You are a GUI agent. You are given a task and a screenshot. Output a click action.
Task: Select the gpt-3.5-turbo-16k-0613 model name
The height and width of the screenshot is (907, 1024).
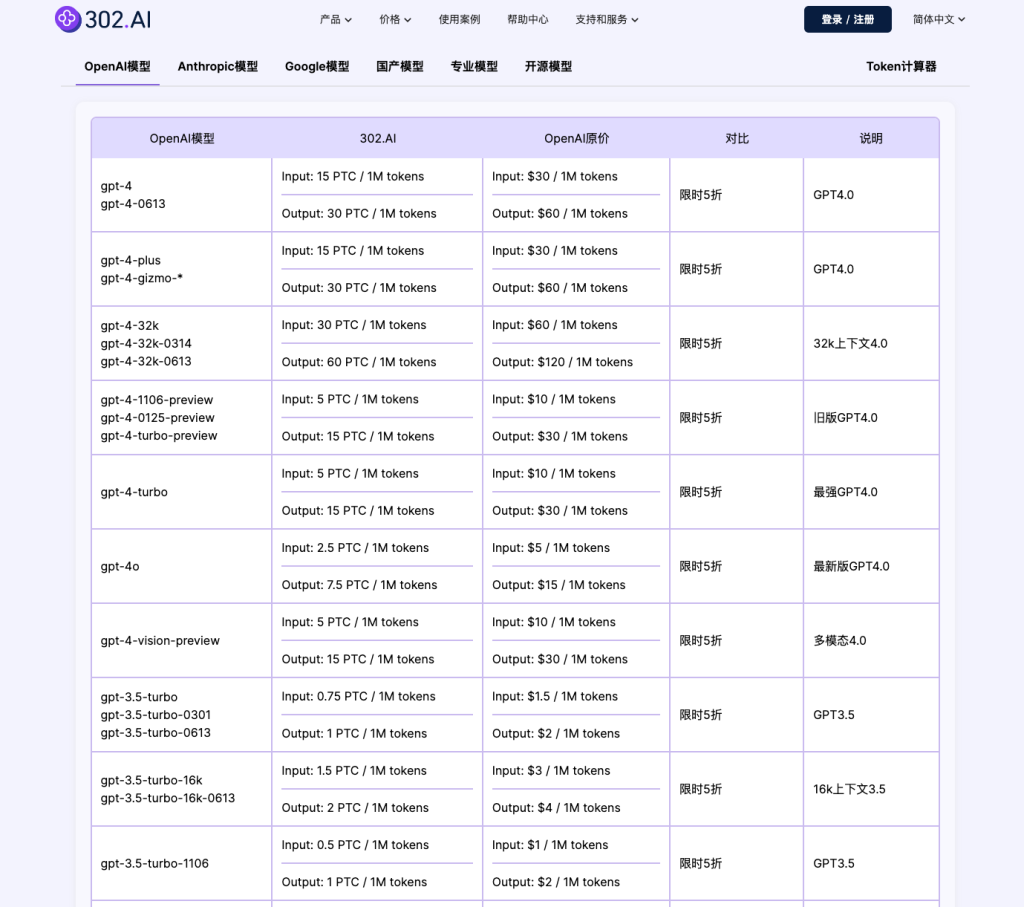tap(168, 798)
